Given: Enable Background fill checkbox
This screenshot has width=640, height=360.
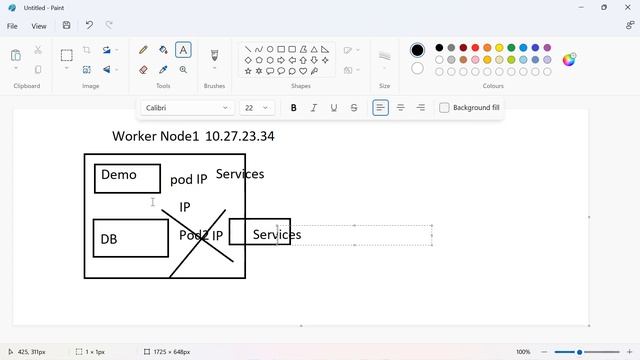Looking at the screenshot, I should (x=444, y=108).
